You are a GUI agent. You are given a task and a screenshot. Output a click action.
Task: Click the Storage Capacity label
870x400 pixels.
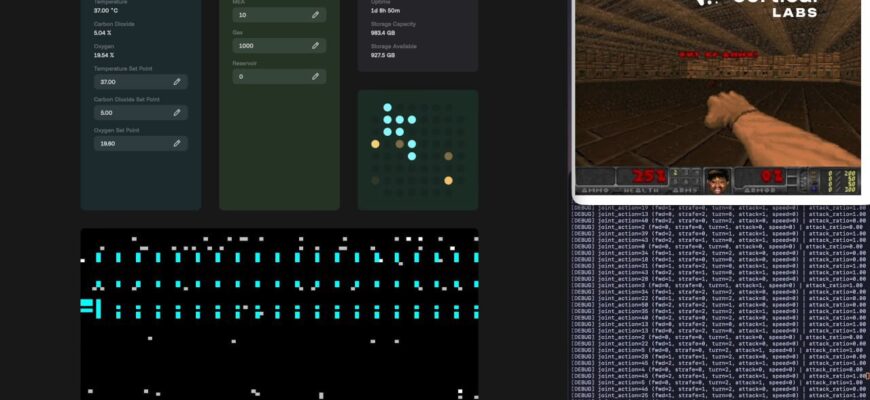pos(393,24)
